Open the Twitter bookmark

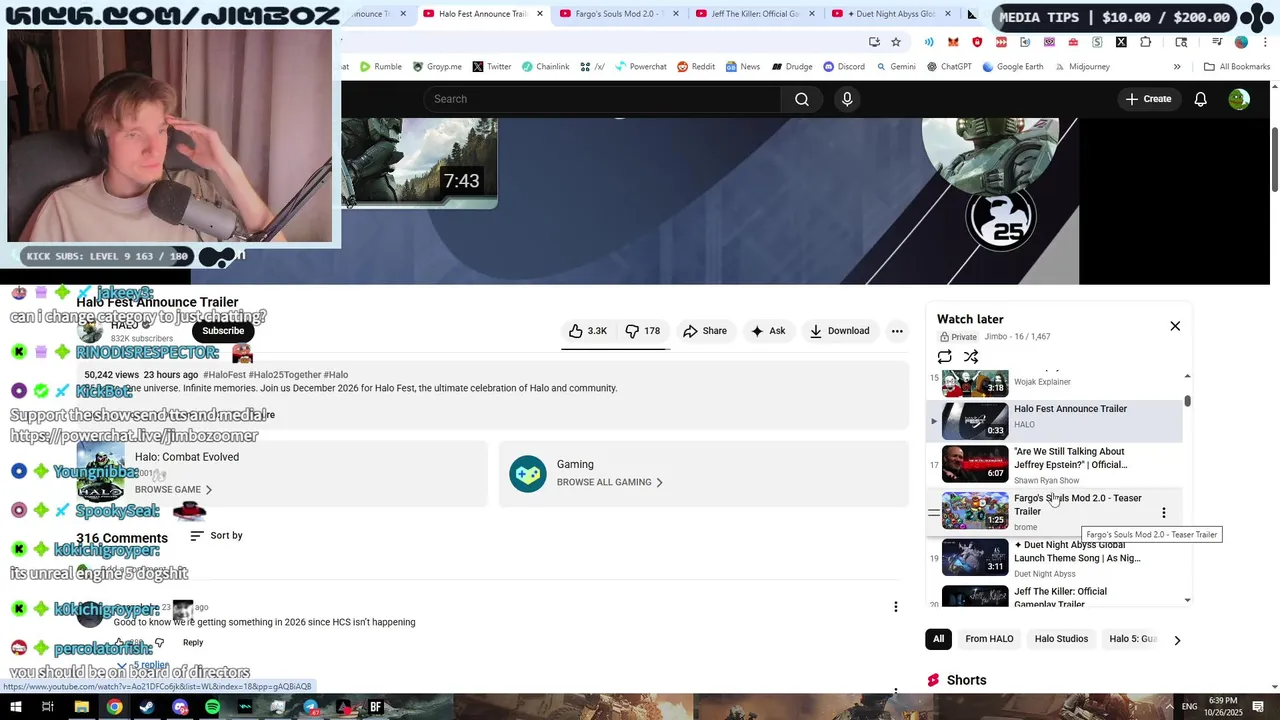click(x=491, y=67)
